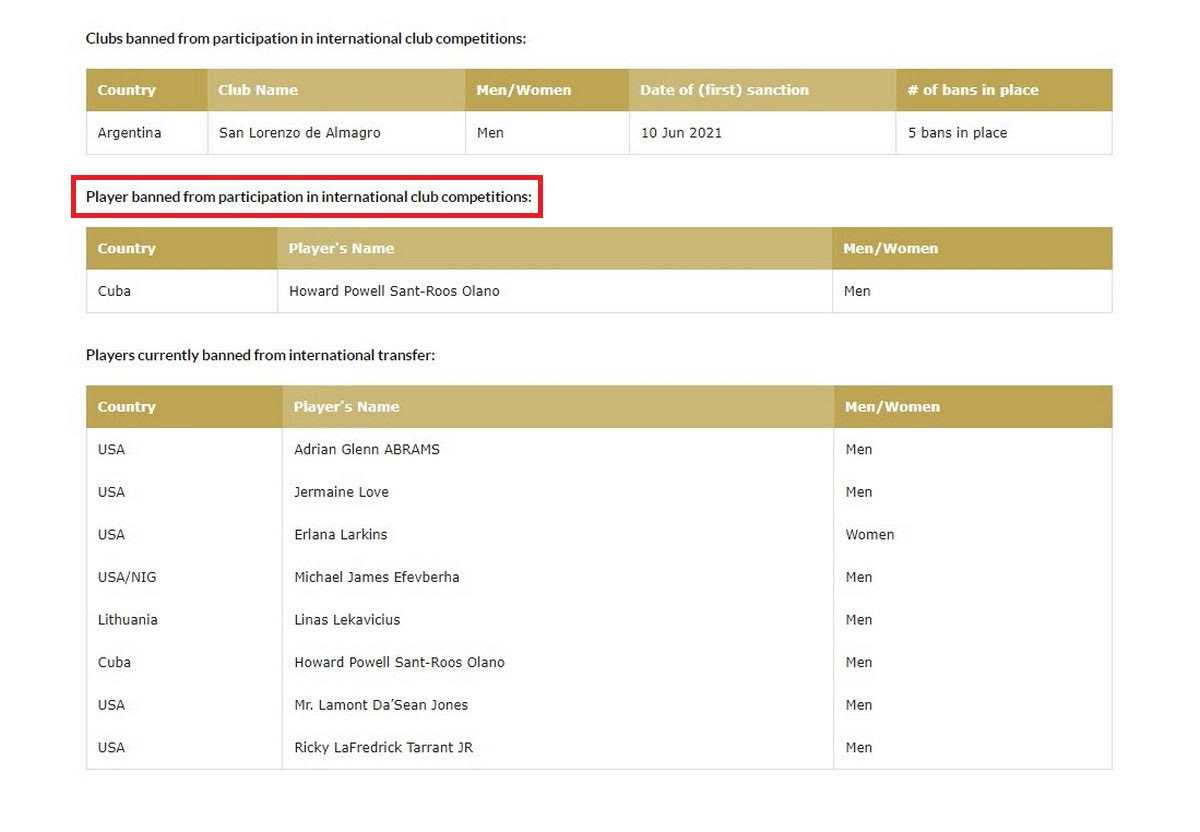Click the Argentina country cell

129,133
